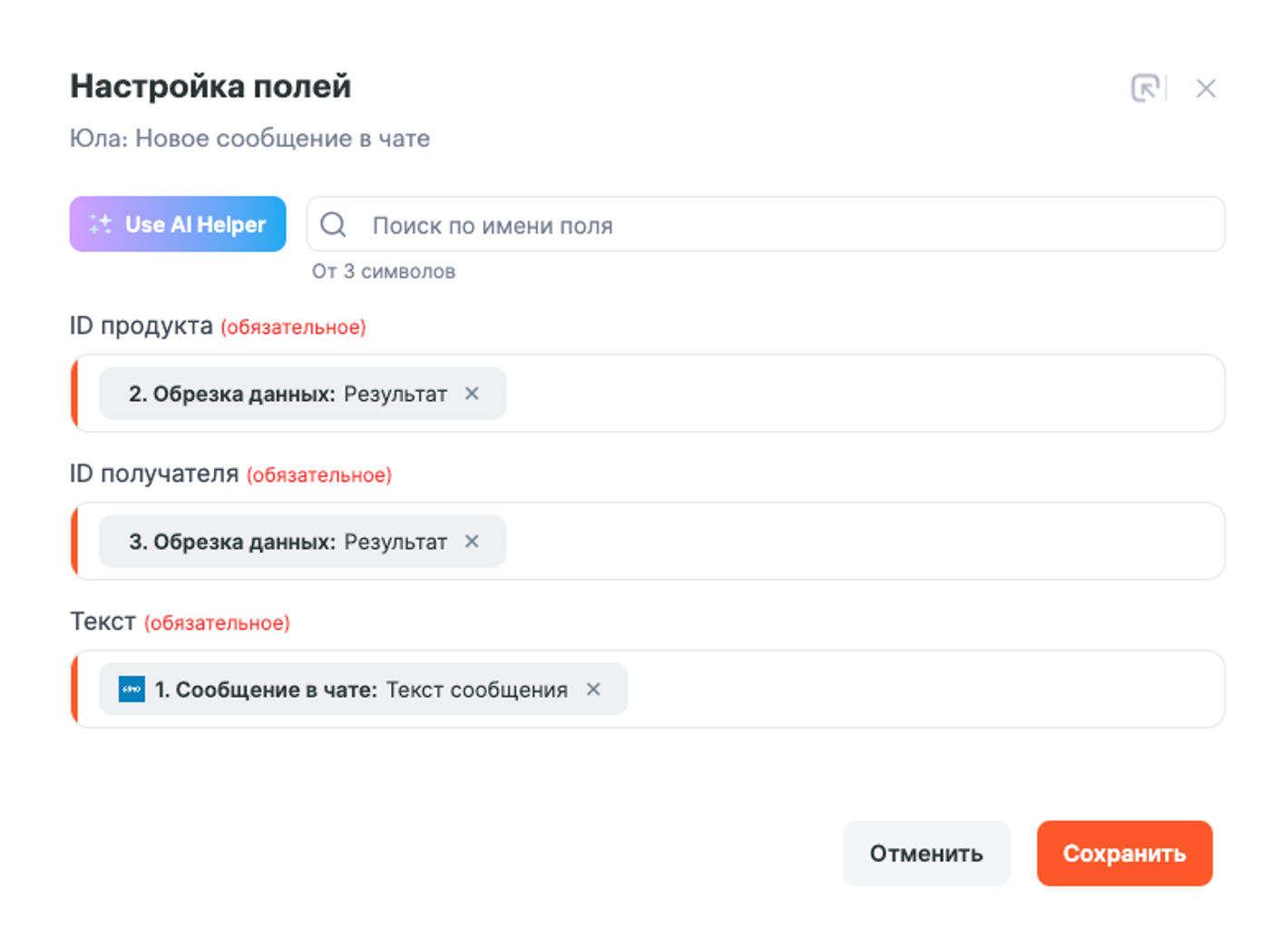Screen dimensions: 1288x950
Task: Select the '3. Обрезка данных: Результат' chip
Action: point(288,542)
